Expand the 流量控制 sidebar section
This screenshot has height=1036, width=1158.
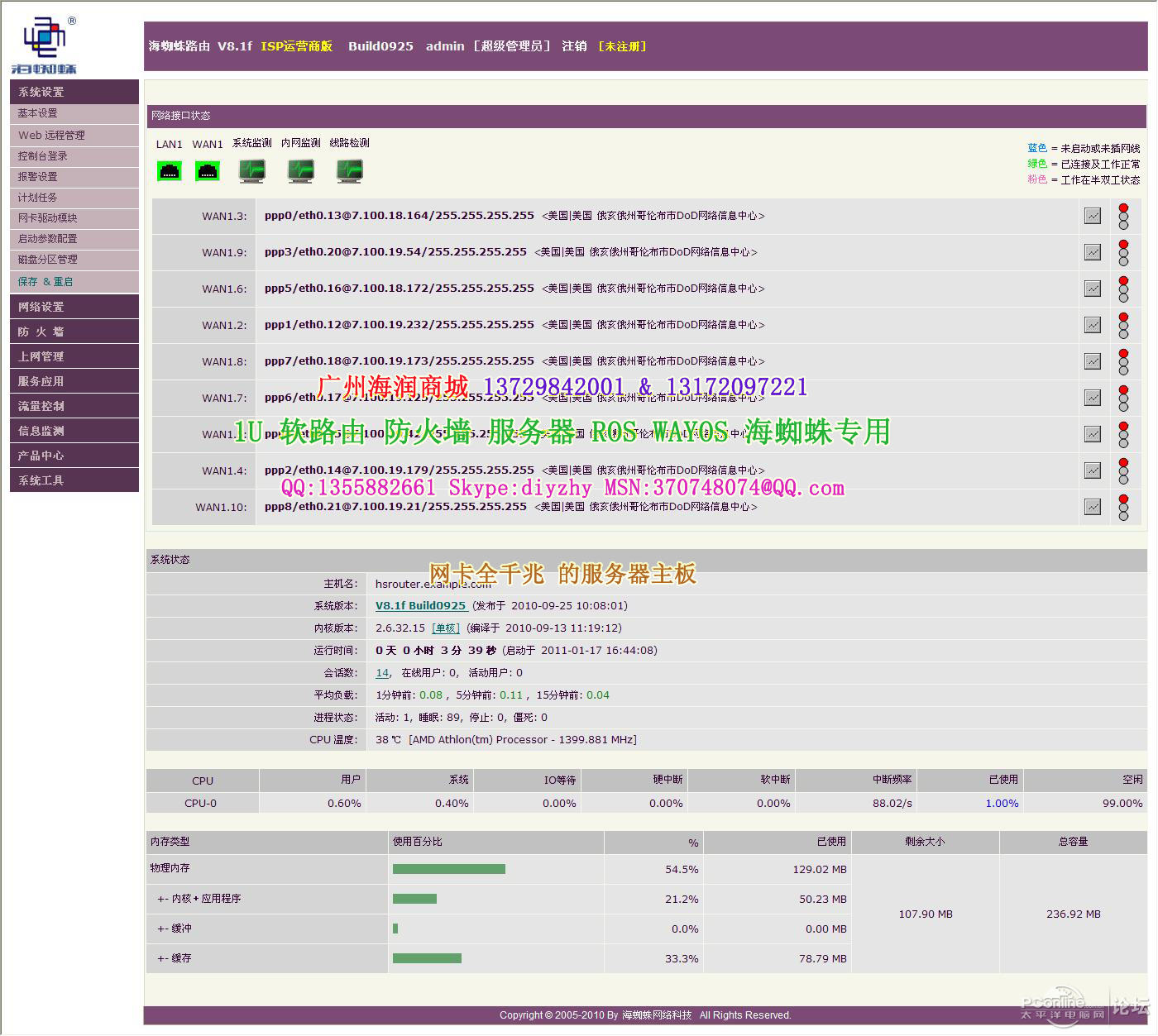click(74, 405)
